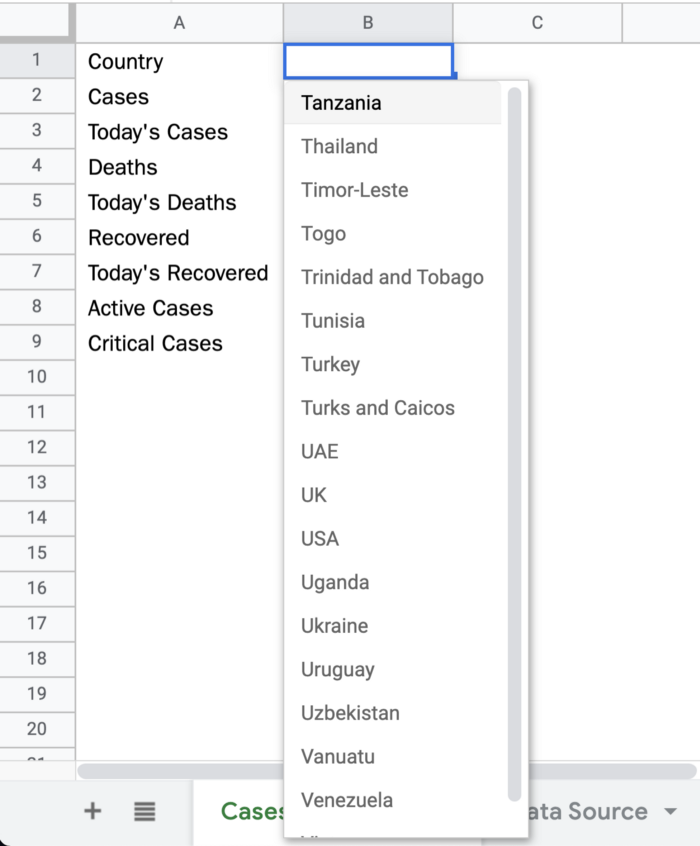Select Trinidad and Tobago option

pyautogui.click(x=392, y=277)
